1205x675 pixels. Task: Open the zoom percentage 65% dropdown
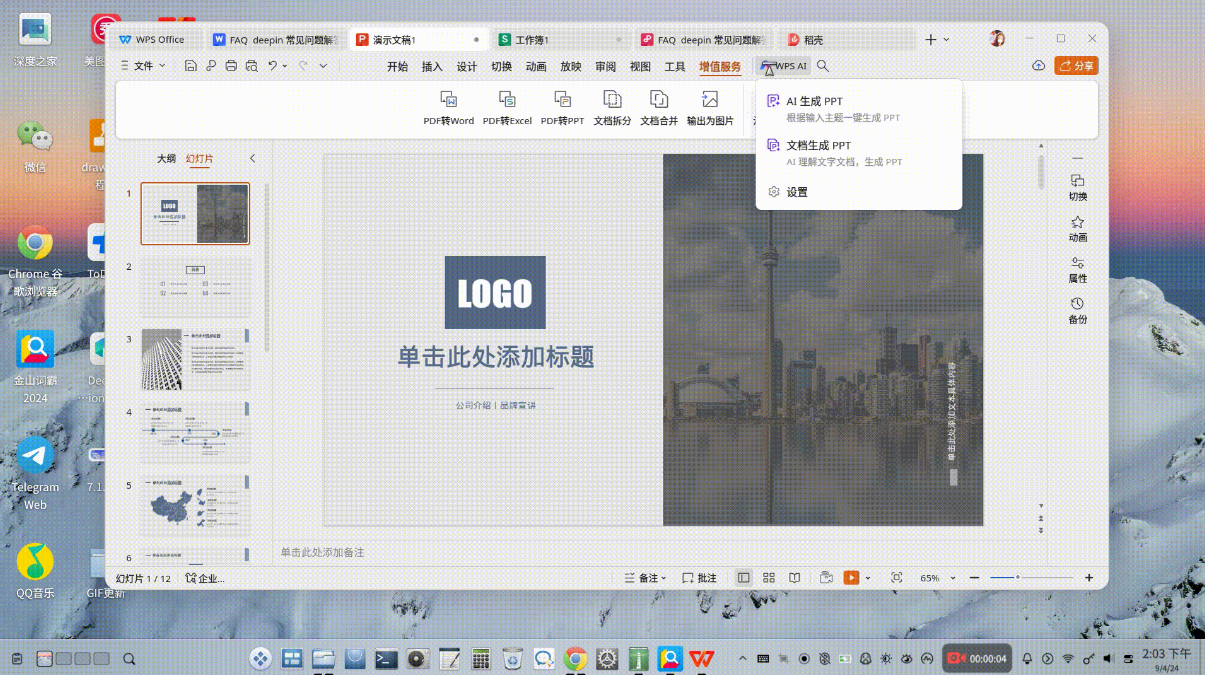[x=938, y=578]
